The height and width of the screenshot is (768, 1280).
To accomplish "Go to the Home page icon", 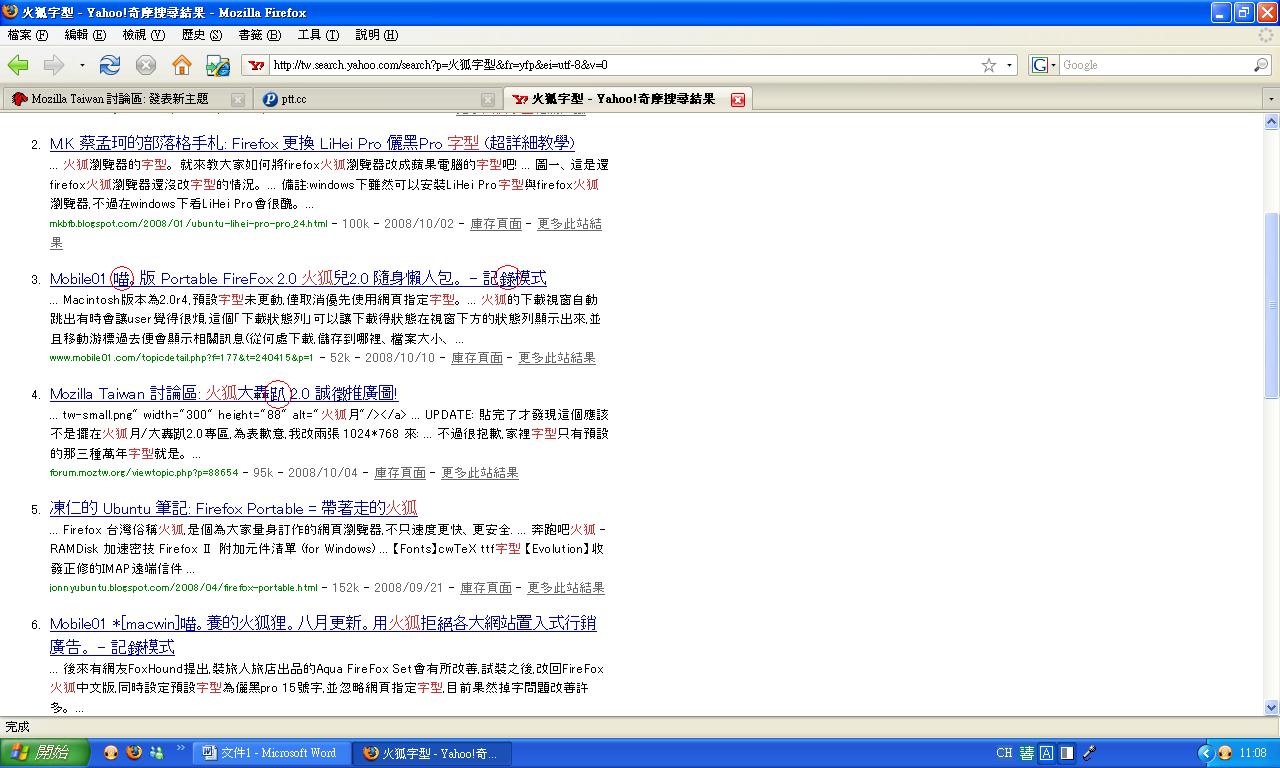I will pyautogui.click(x=181, y=65).
